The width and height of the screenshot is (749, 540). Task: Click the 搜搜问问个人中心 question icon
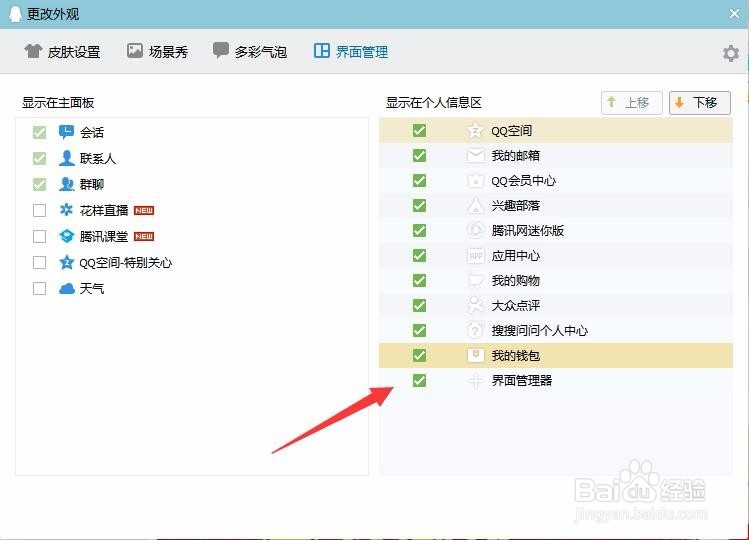click(x=475, y=330)
